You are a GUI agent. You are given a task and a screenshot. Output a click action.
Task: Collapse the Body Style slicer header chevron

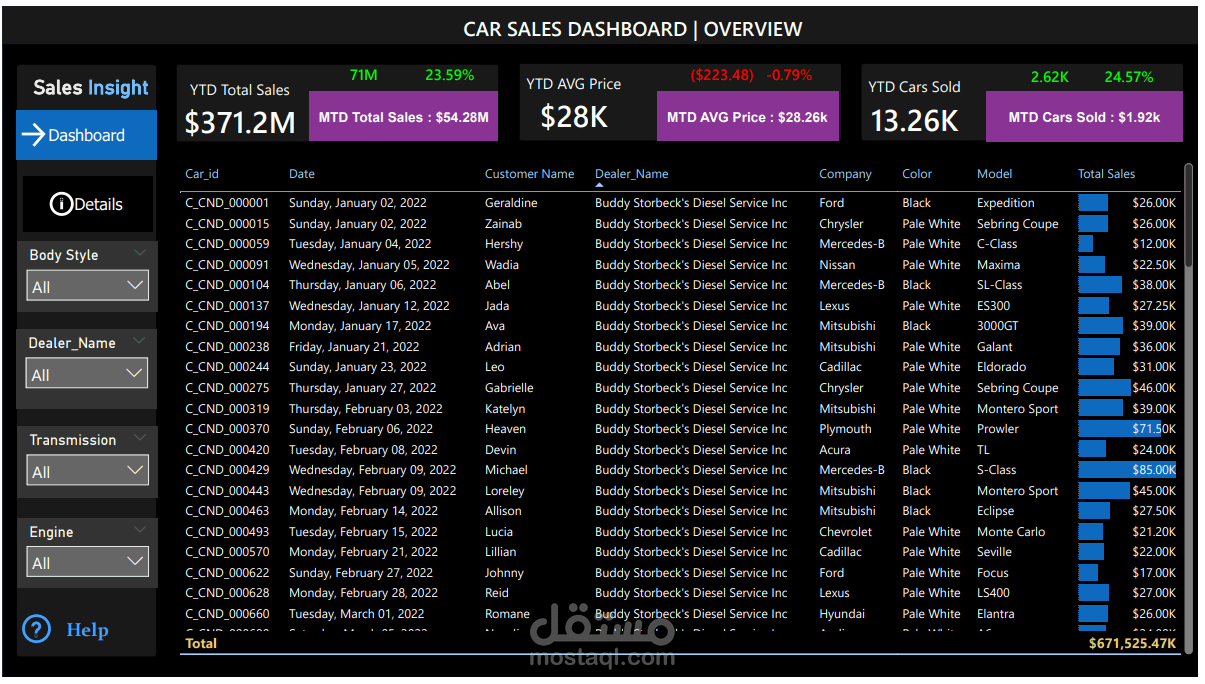point(142,252)
